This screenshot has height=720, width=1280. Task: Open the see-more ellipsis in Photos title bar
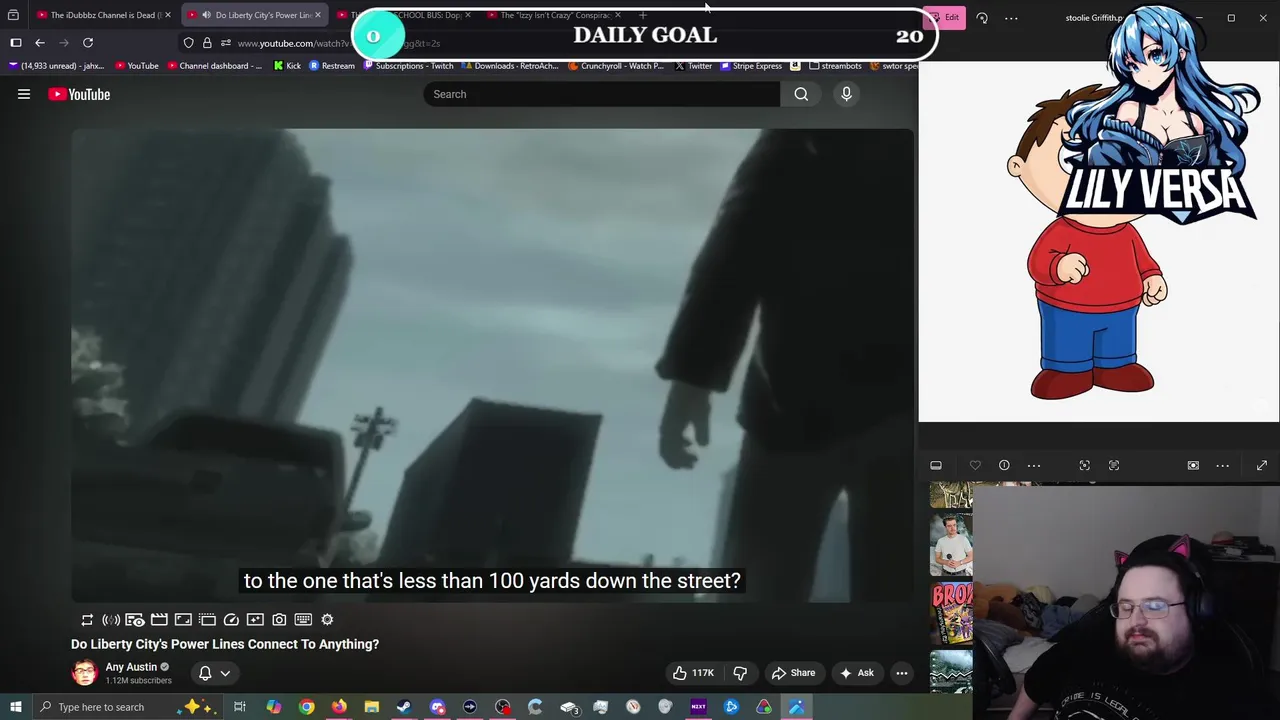pos(1011,18)
